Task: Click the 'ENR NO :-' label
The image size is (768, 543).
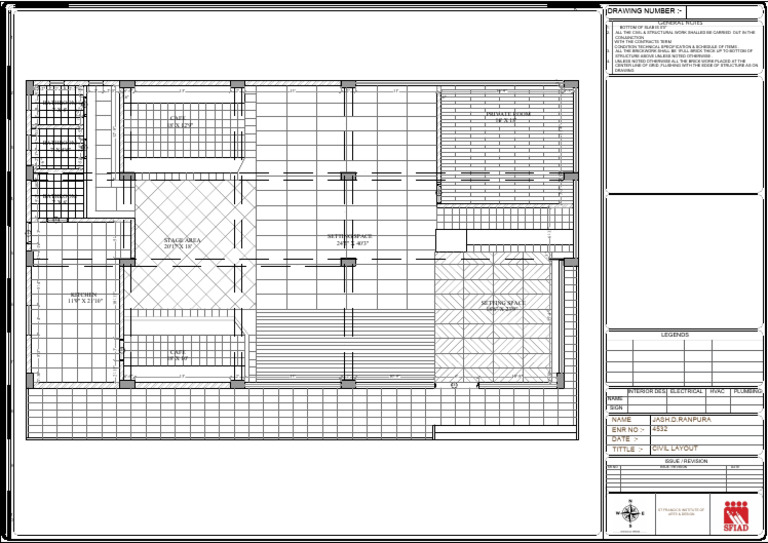Action: (628, 430)
